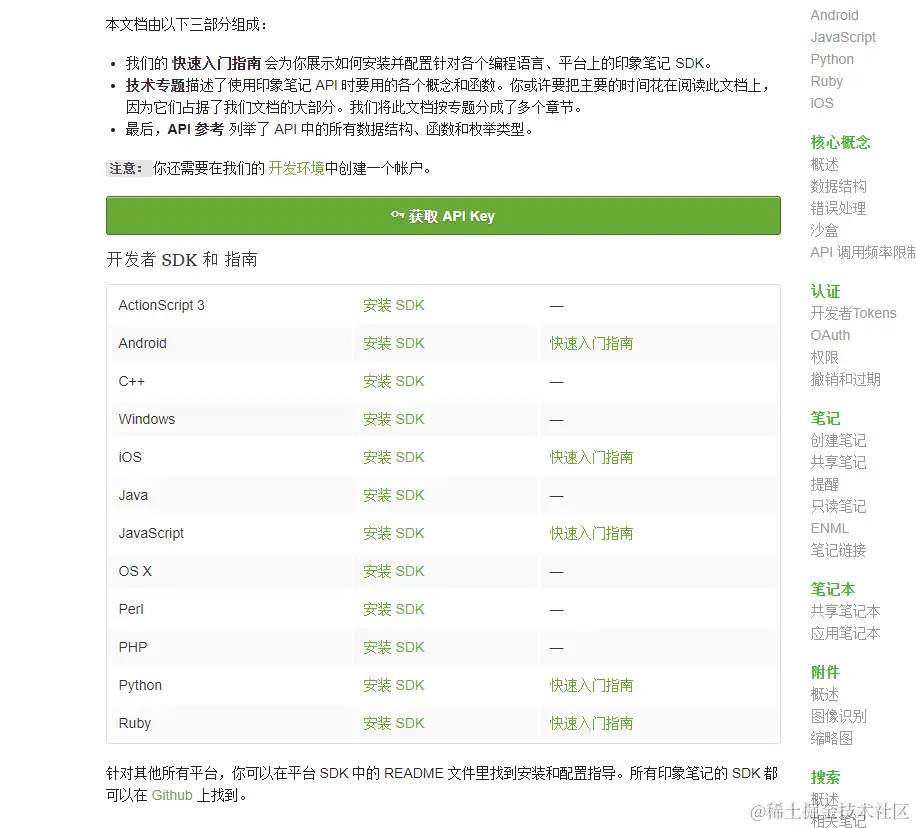This screenshot has height=828, width=916.
Task: Navigate to 图像识别 under 附件
Action: pyautogui.click(x=838, y=715)
